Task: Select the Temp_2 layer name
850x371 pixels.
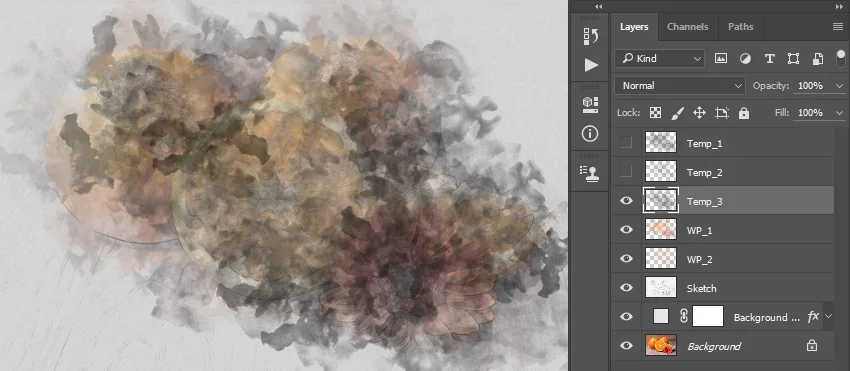Action: click(704, 173)
